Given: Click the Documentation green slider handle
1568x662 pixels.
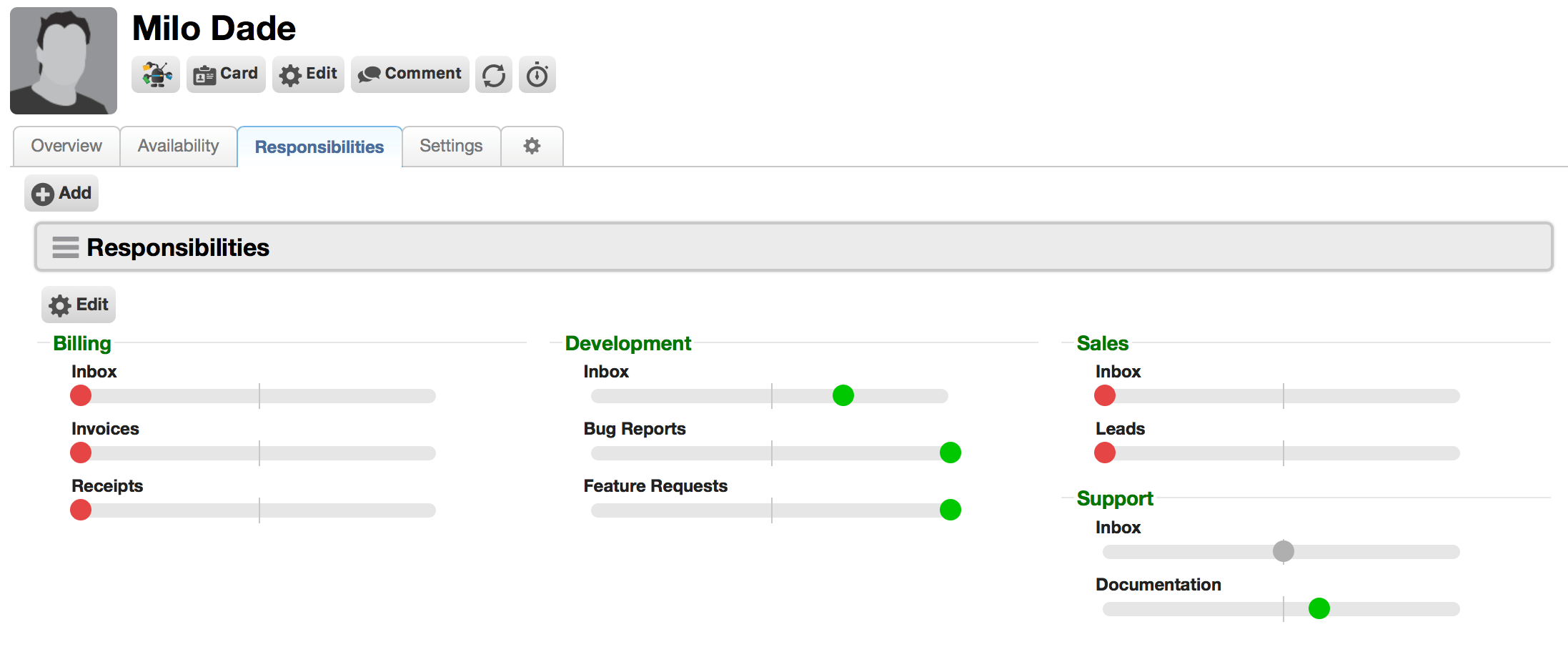Looking at the screenshot, I should click(x=1319, y=608).
